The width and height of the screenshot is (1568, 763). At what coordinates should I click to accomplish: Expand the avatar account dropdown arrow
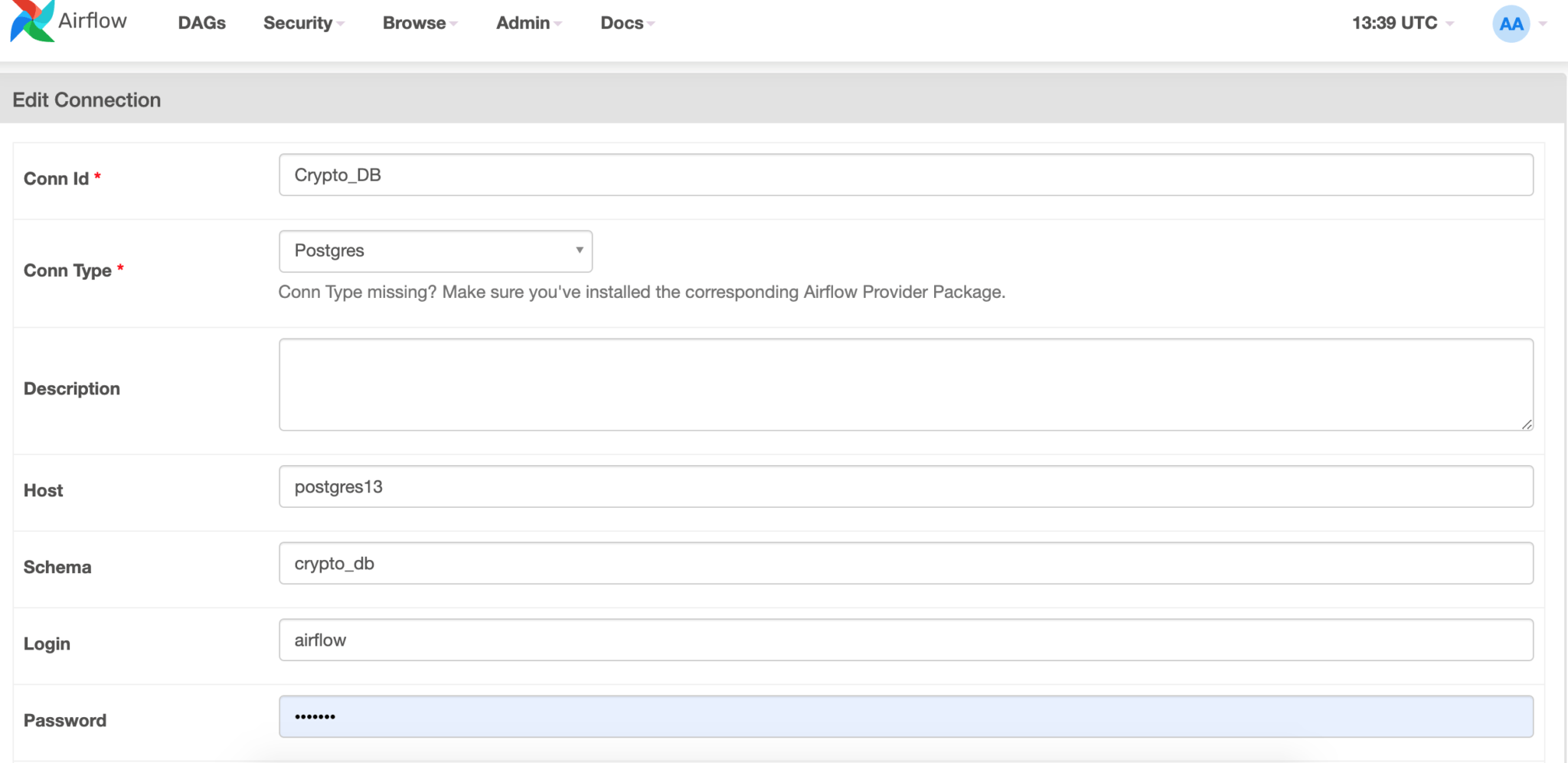[x=1543, y=23]
